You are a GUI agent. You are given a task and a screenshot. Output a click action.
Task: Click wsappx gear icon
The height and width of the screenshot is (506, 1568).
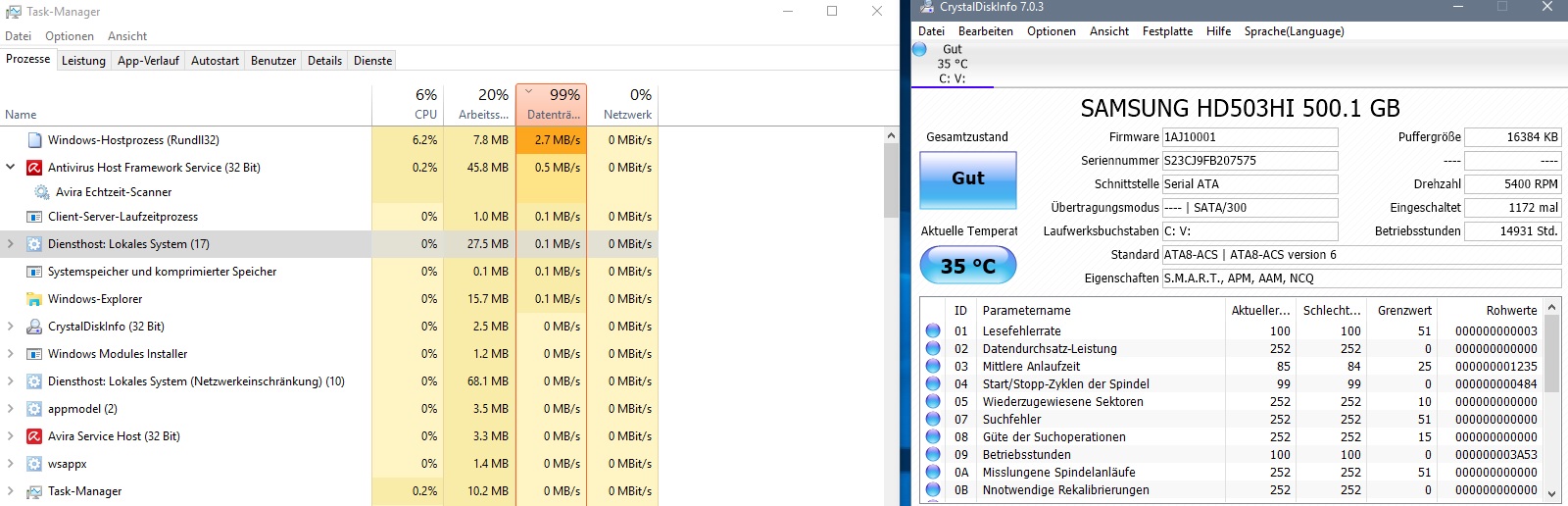[34, 464]
